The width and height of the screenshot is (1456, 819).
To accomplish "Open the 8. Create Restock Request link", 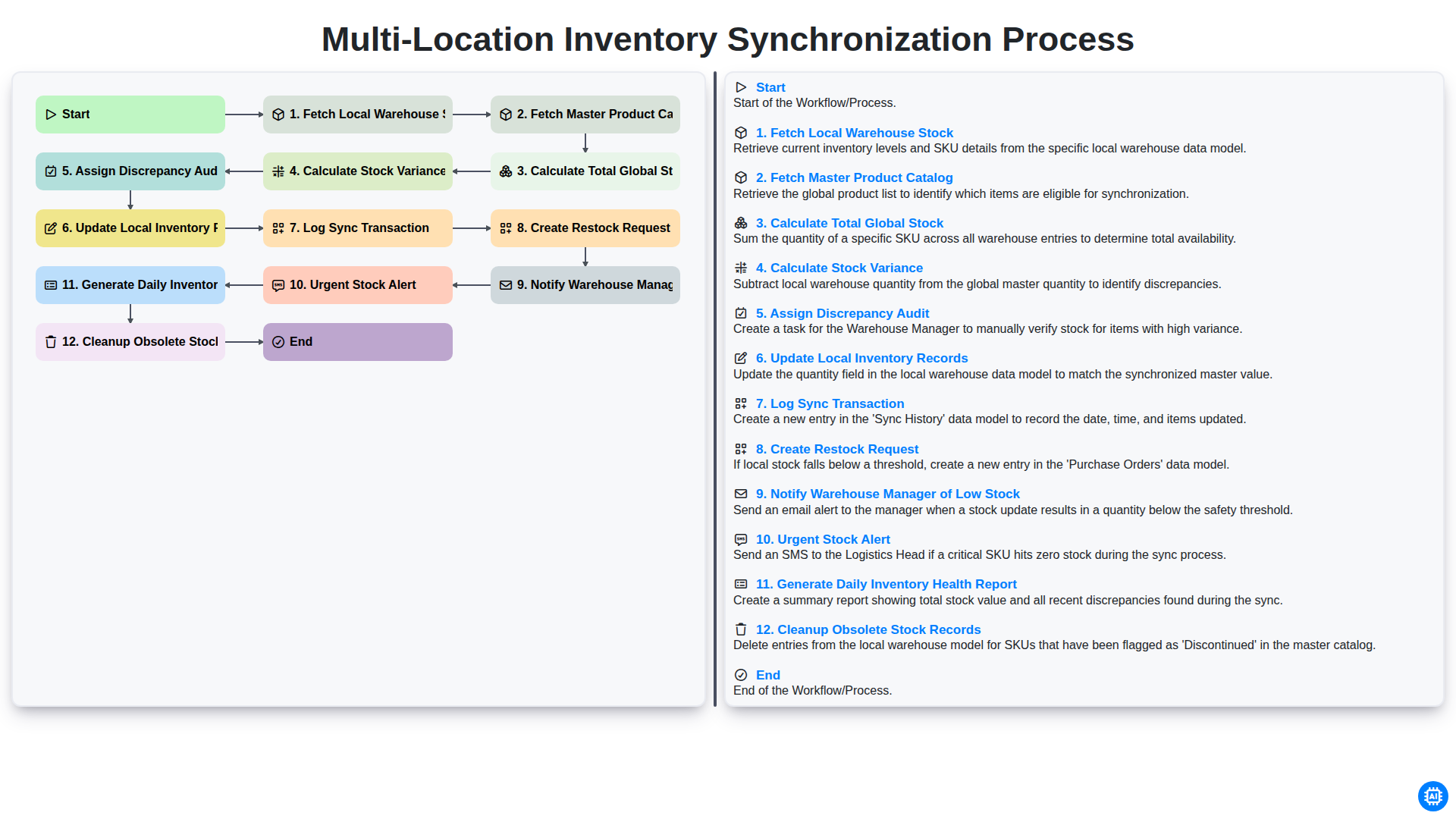I will tap(837, 449).
